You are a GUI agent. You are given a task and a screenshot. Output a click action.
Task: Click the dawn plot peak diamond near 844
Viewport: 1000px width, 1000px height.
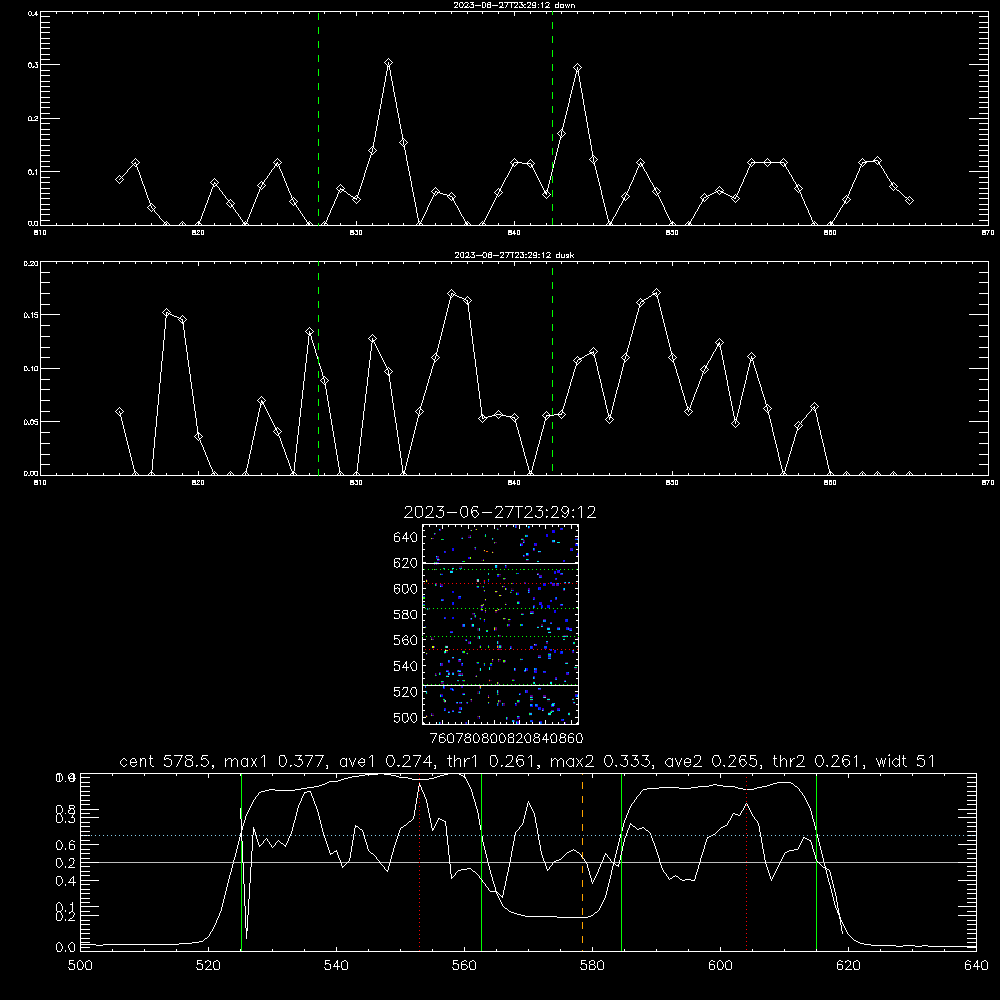pos(577,68)
